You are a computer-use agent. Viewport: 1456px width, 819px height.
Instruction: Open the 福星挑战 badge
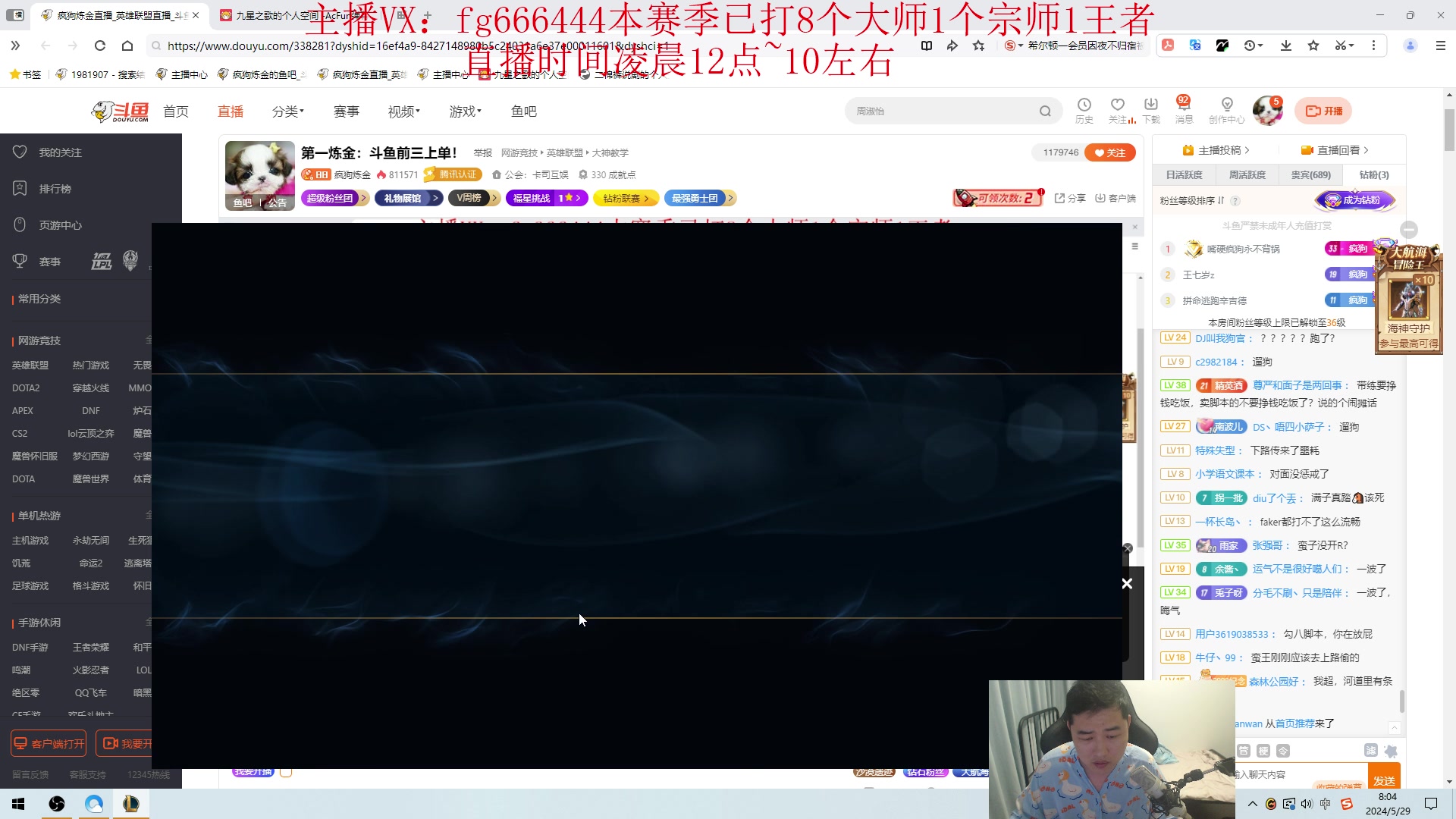click(547, 198)
